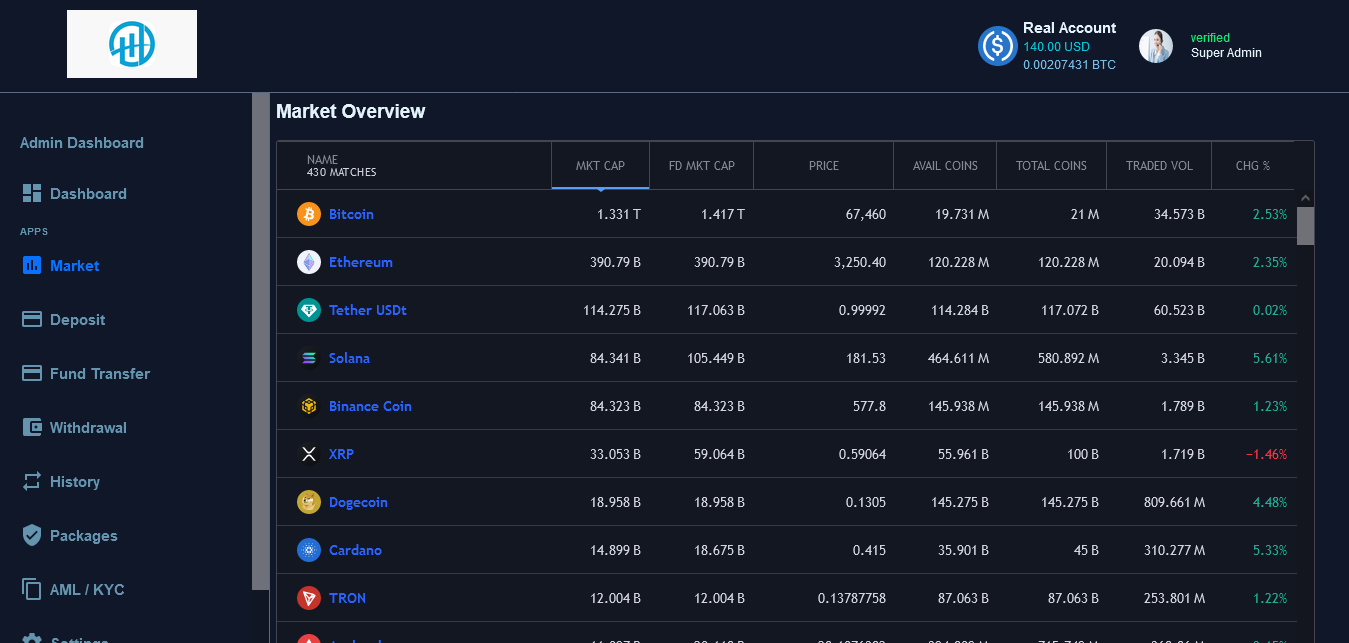Screen dimensions: 1349x643
Task: Open the Fund Transfer page
Action: click(x=99, y=374)
